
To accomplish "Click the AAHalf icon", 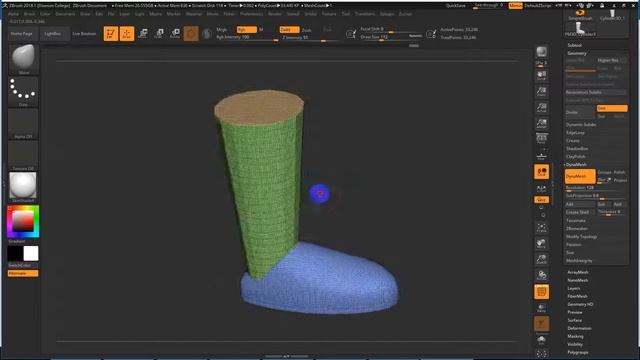I will coord(542,123).
